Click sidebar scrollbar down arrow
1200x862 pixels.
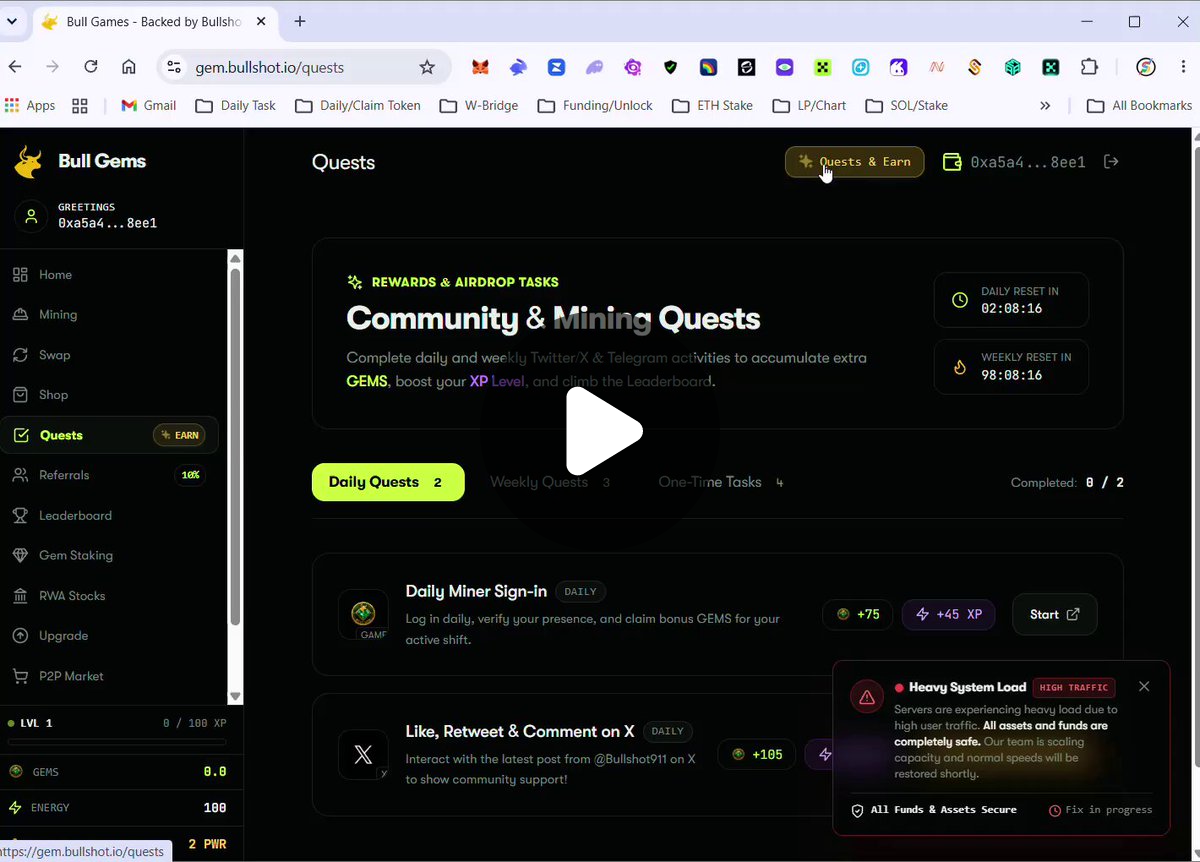235,697
